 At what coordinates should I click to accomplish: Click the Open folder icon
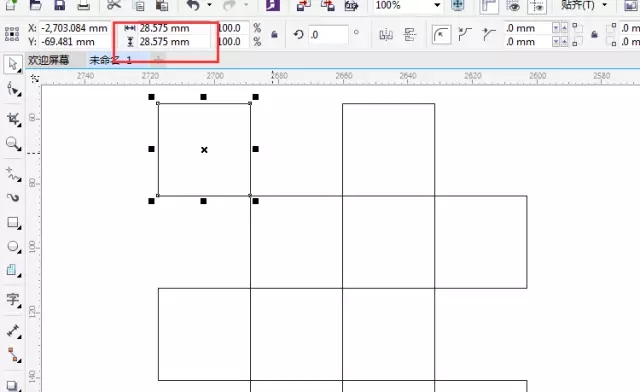[x=36, y=5]
